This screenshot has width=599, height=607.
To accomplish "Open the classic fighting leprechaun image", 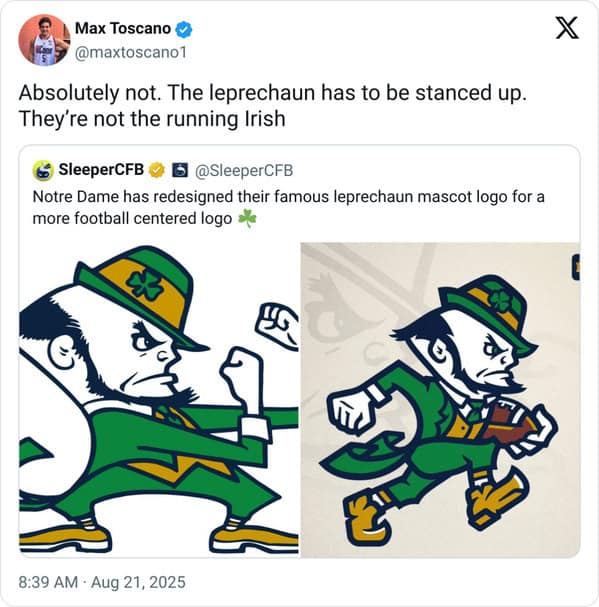I will pos(159,400).
